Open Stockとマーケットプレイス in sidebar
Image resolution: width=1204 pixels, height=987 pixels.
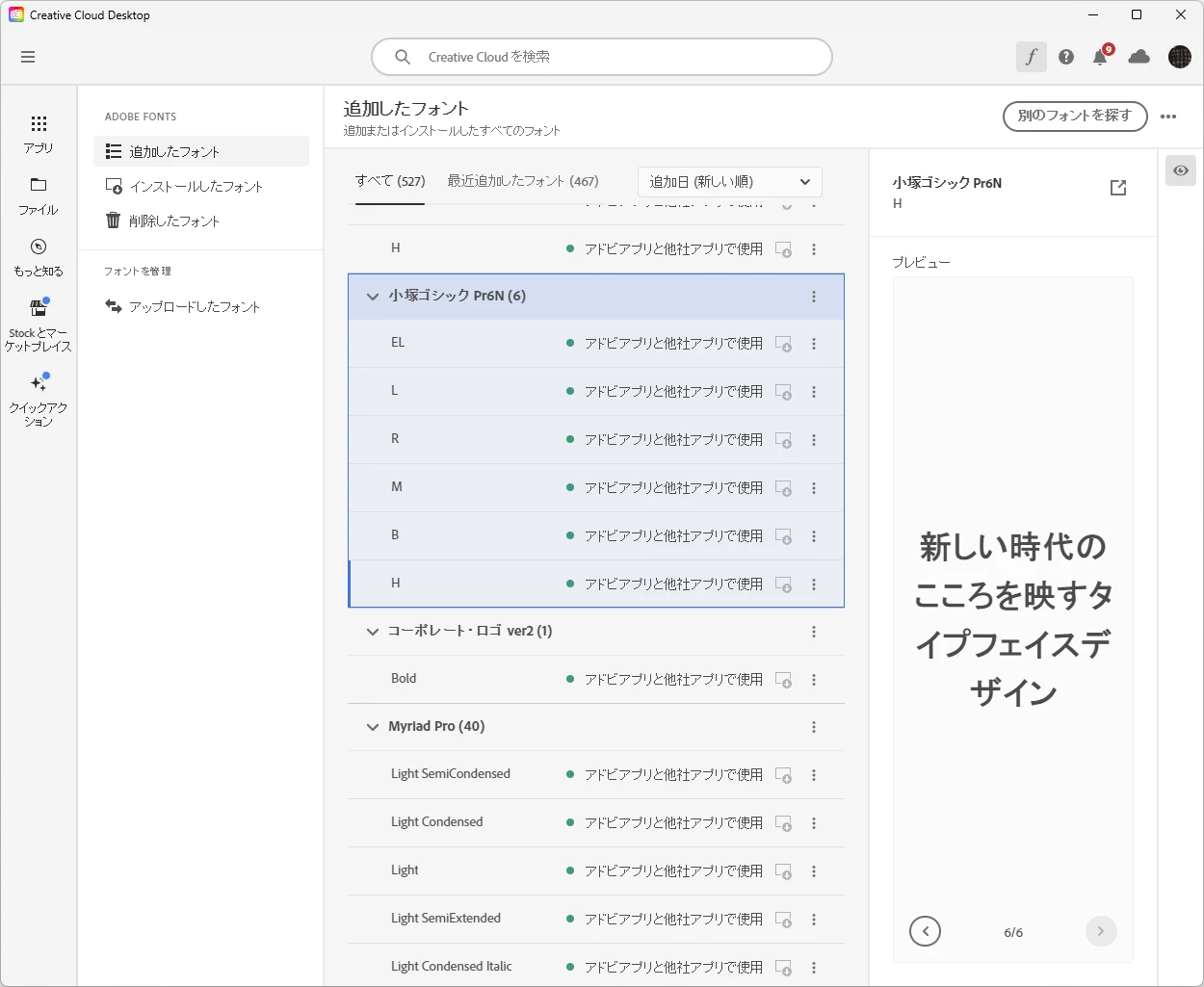[39, 325]
